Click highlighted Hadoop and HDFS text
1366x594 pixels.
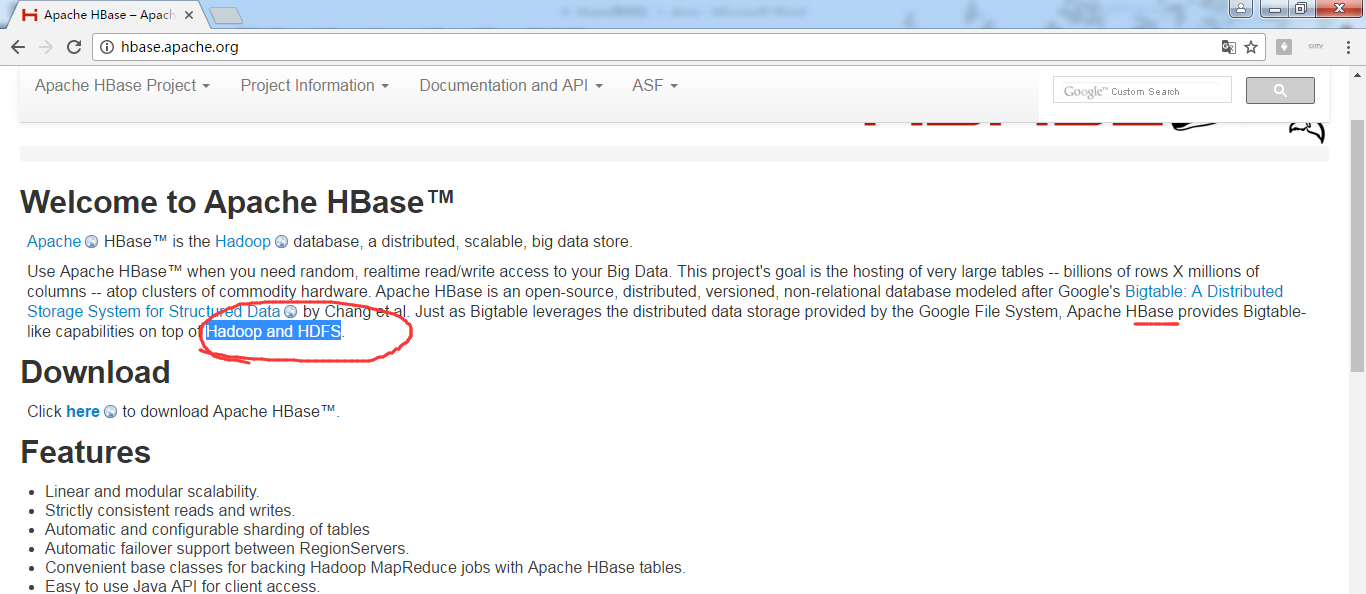tap(273, 331)
